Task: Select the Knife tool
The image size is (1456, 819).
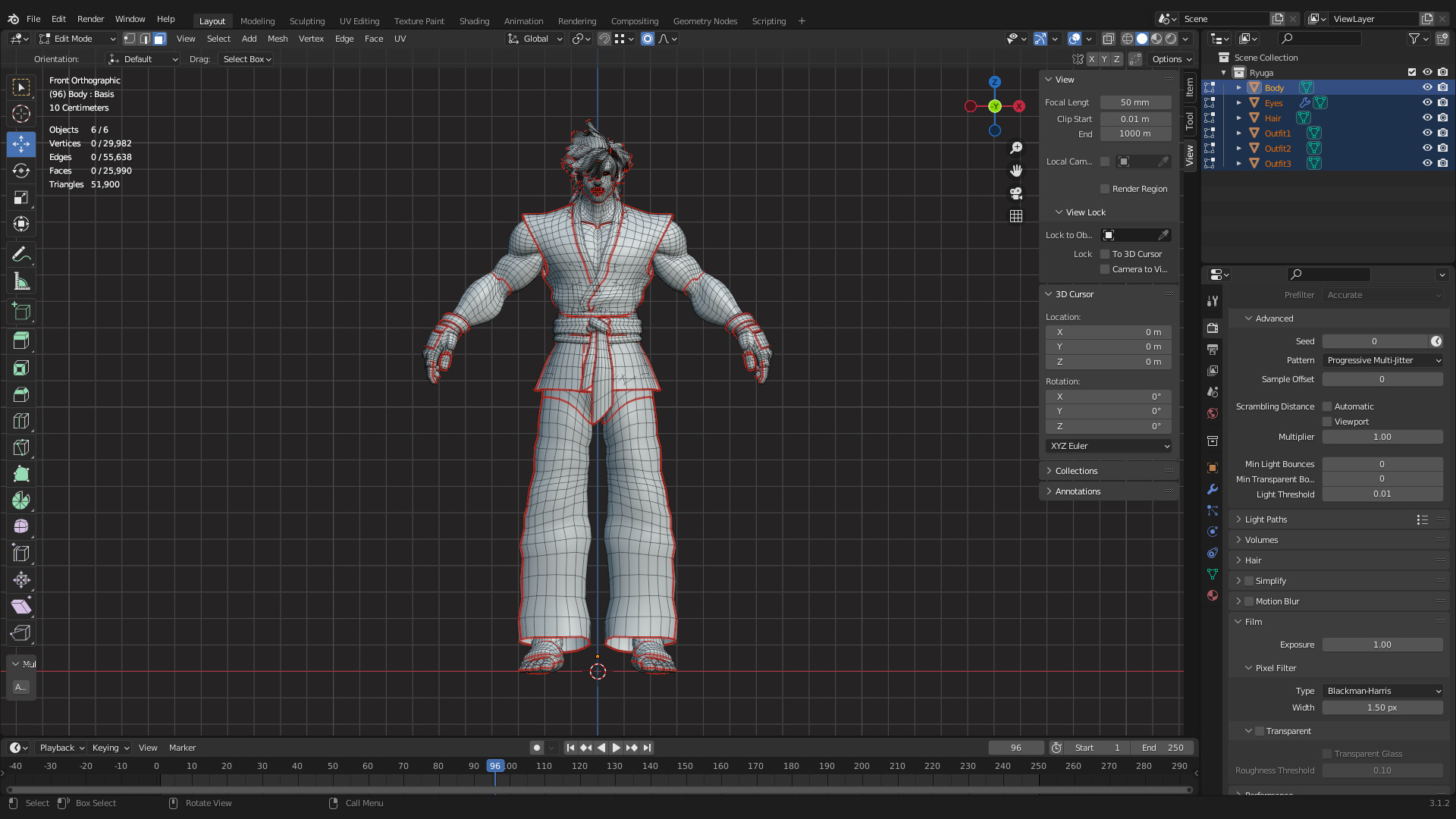Action: 21,447
